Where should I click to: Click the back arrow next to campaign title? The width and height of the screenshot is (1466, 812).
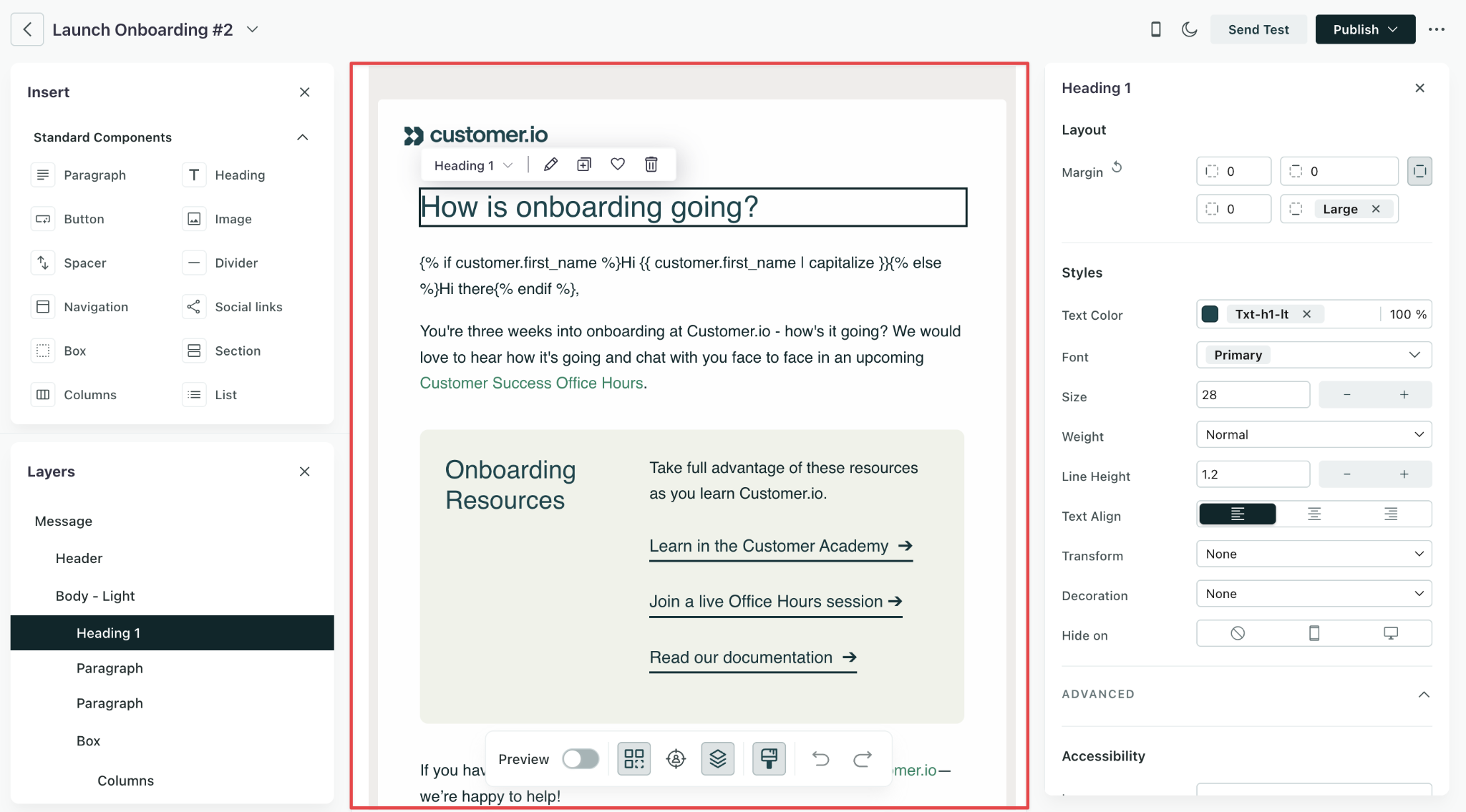tap(27, 29)
